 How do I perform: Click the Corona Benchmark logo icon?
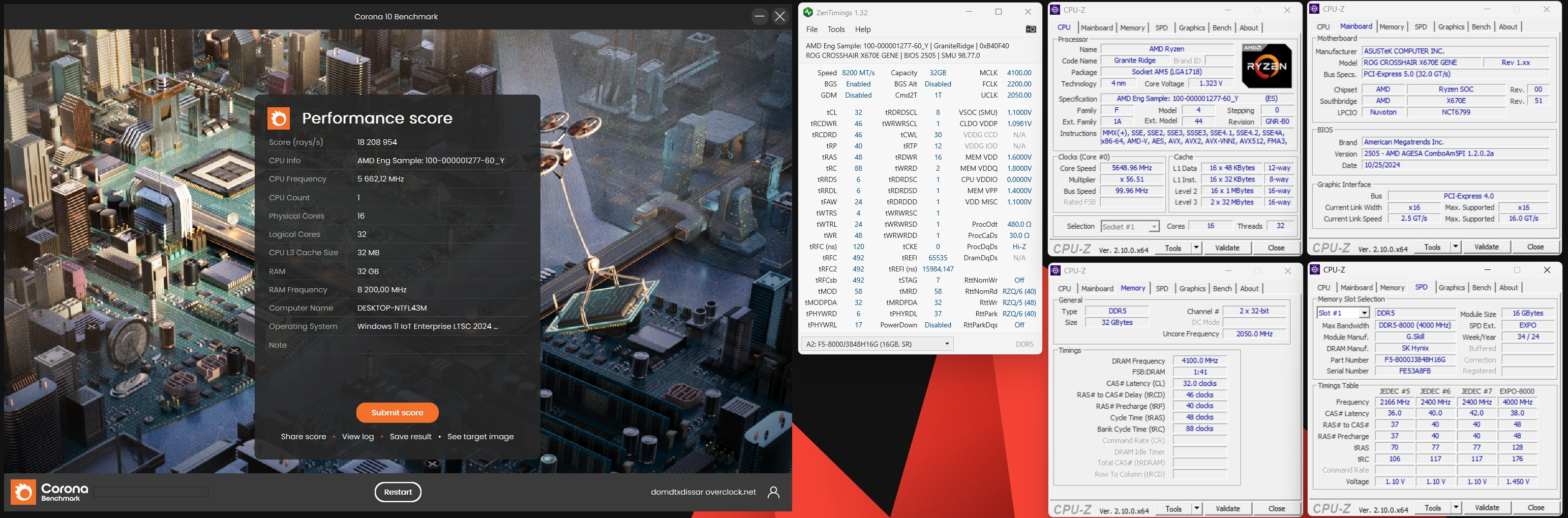point(24,492)
